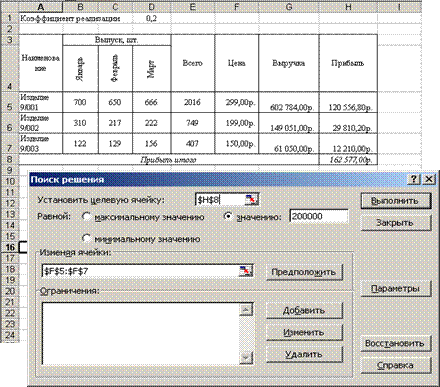Select row 1 header
Image resolution: width=440 pixels, height=387 pixels.
10,18
